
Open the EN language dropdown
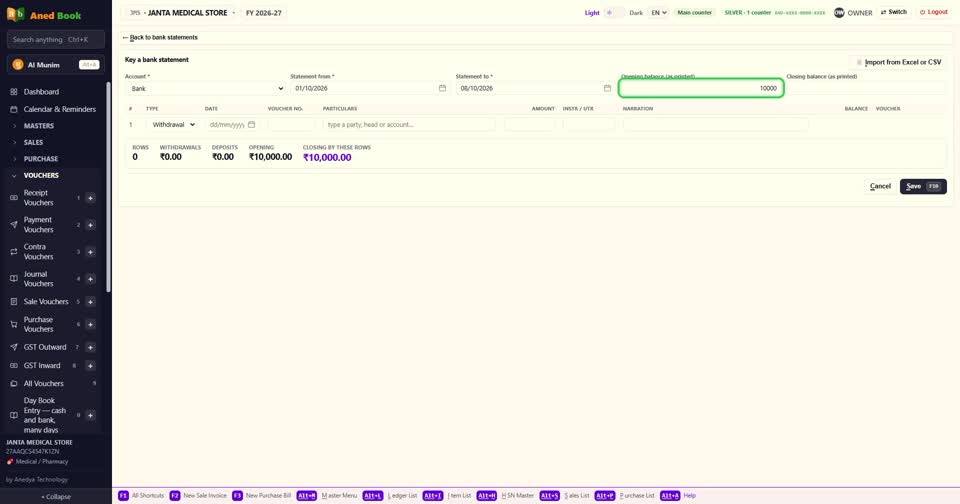tap(659, 13)
